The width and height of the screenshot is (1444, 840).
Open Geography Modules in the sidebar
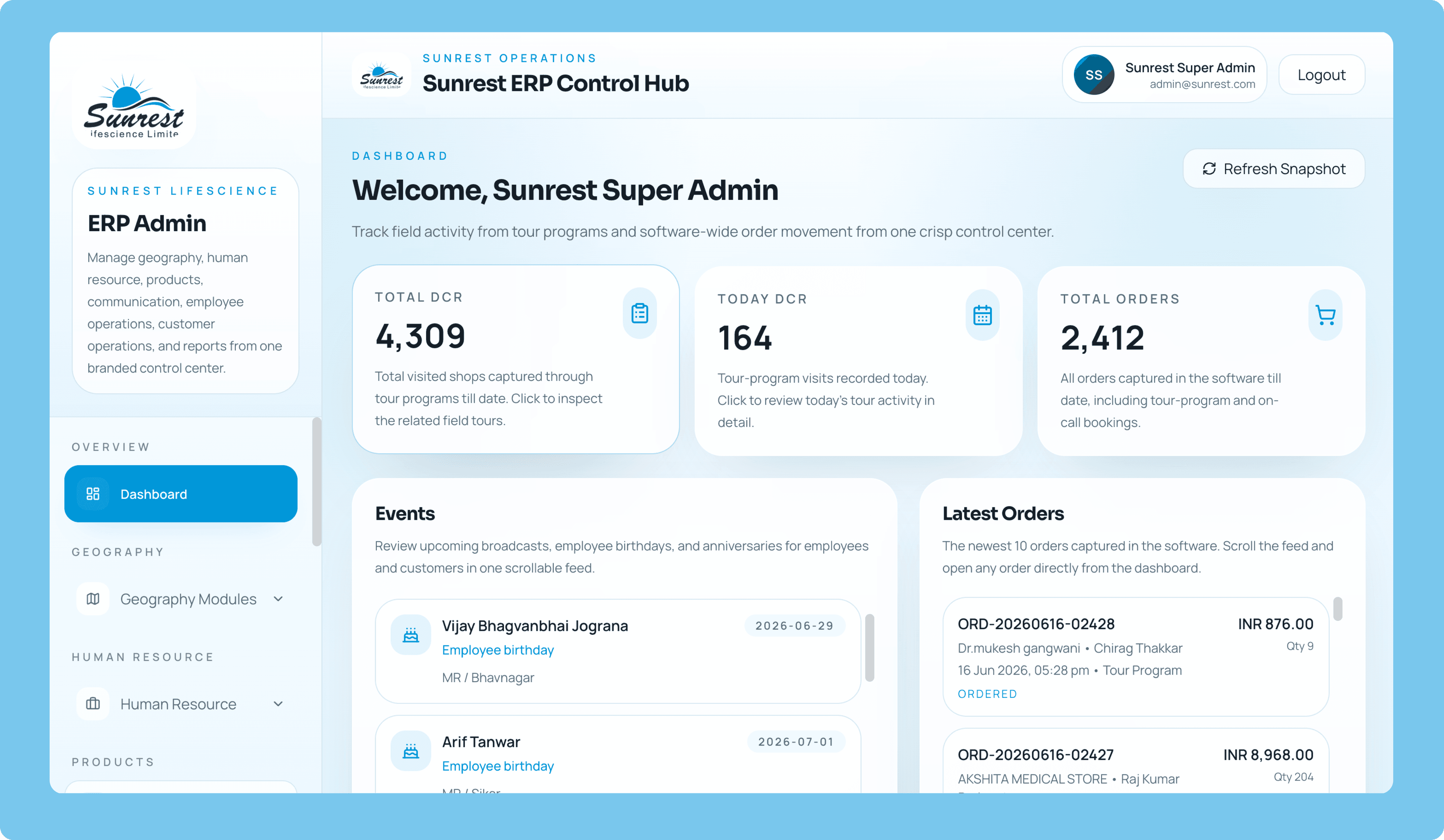pos(180,599)
